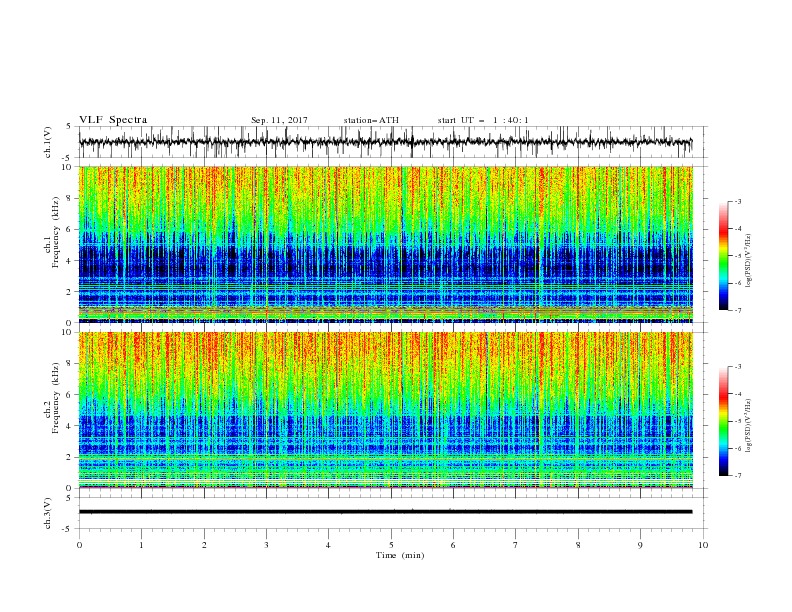Click time axis tick label "4"
The width and height of the screenshot is (792, 612).
tap(328, 545)
